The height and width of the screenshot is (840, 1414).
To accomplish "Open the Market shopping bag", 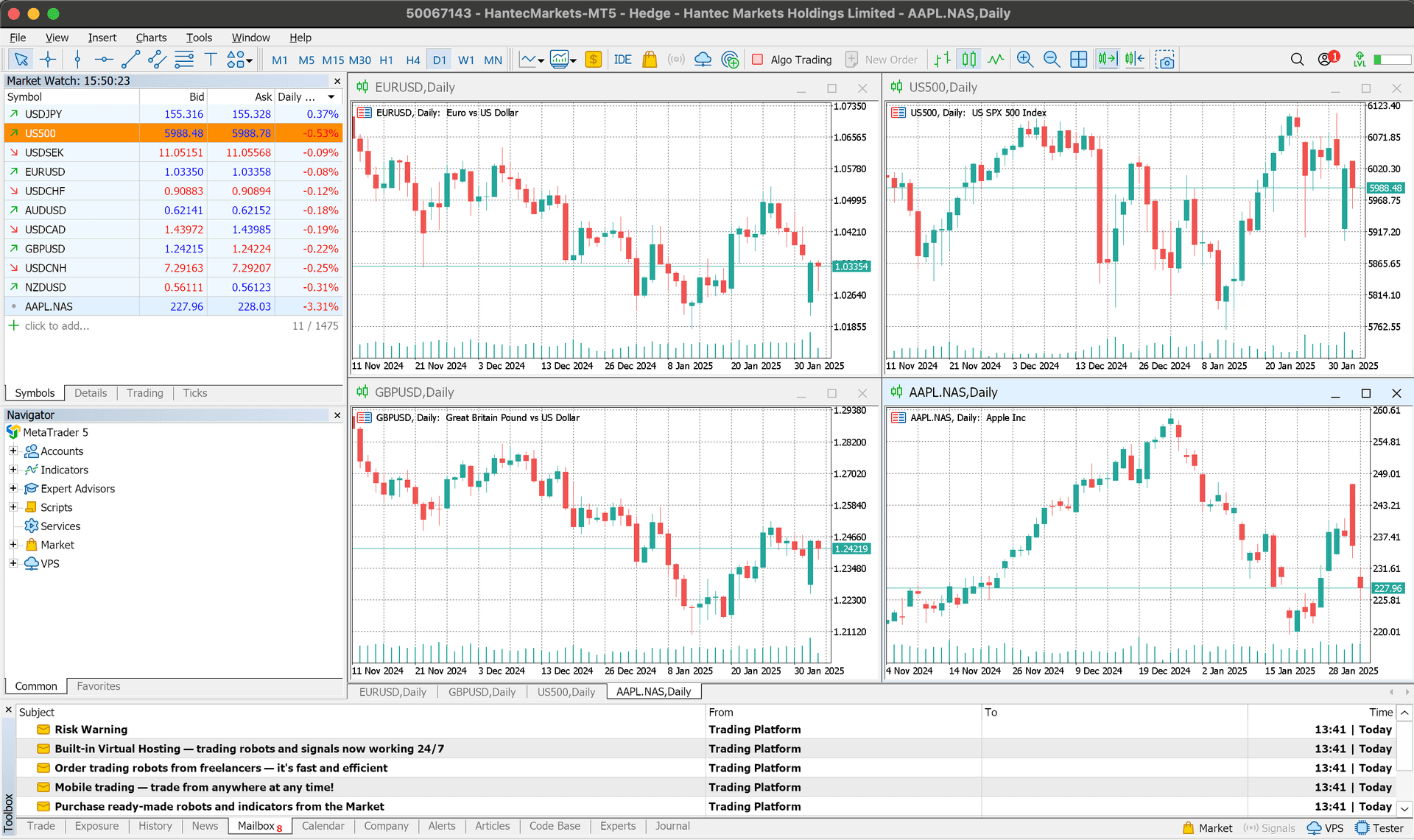I will 650,59.
